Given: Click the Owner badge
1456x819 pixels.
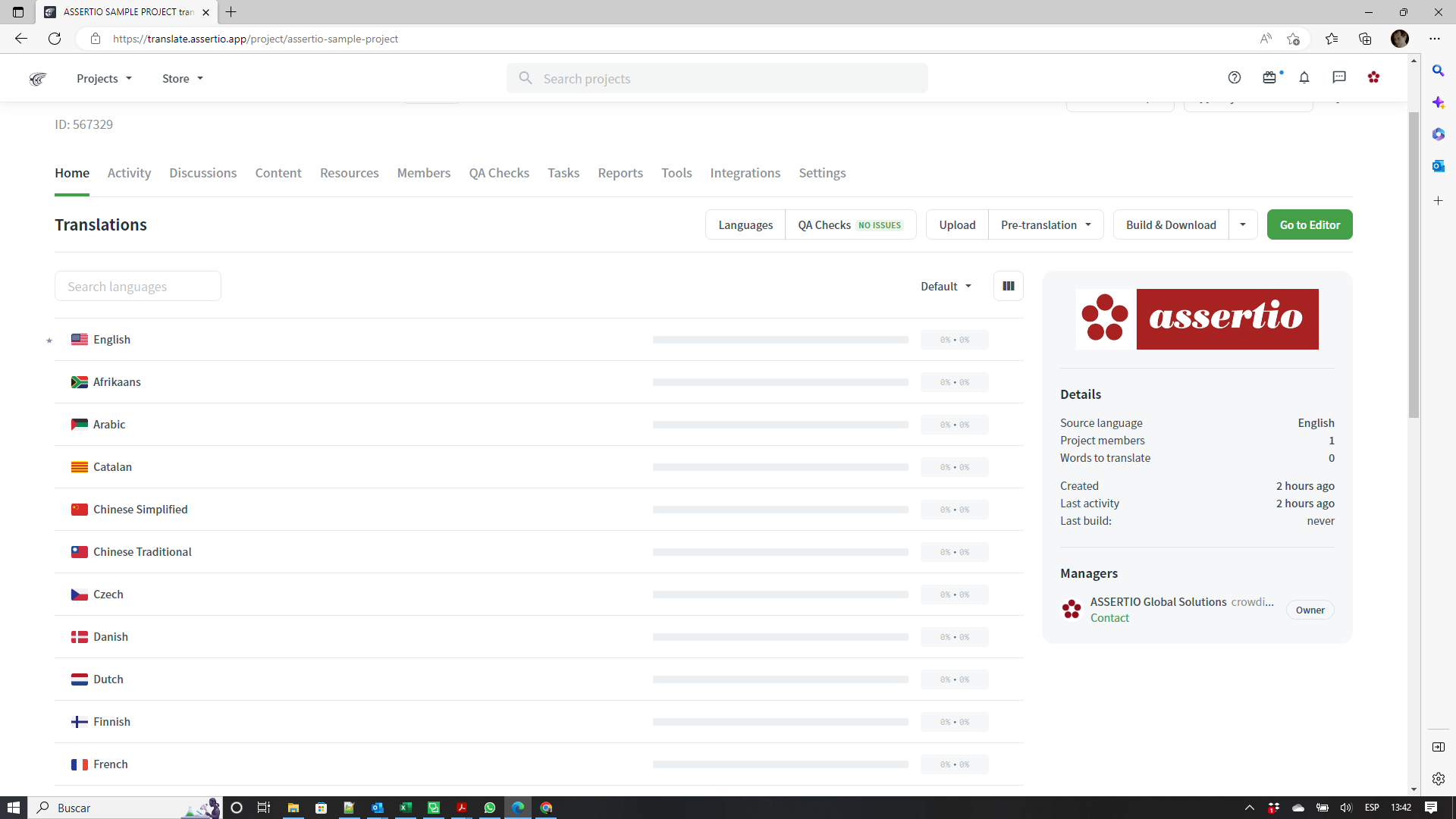Looking at the screenshot, I should pos(1310,610).
